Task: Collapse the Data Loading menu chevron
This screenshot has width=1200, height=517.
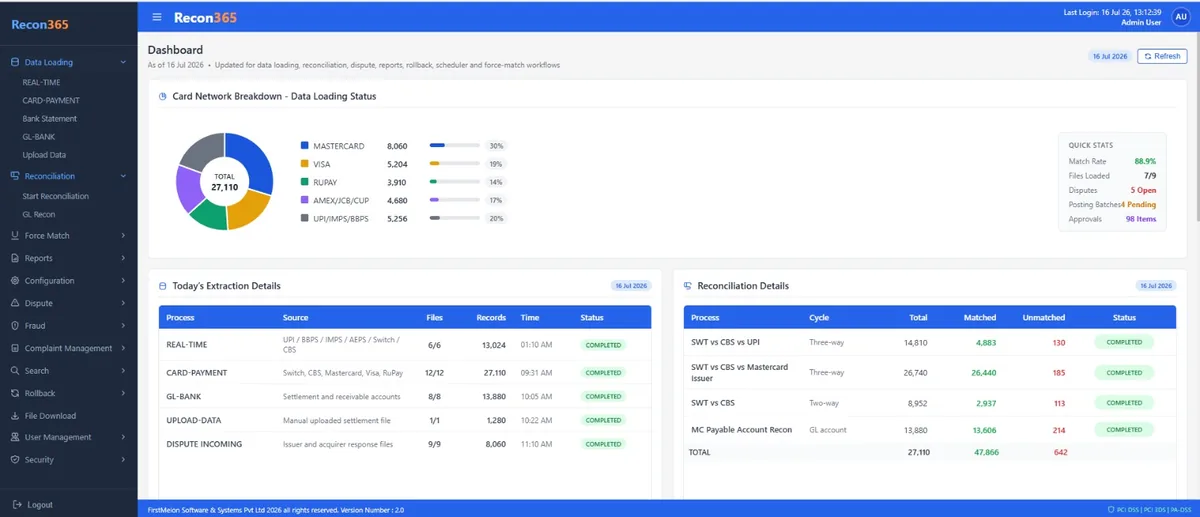Action: coord(122,62)
